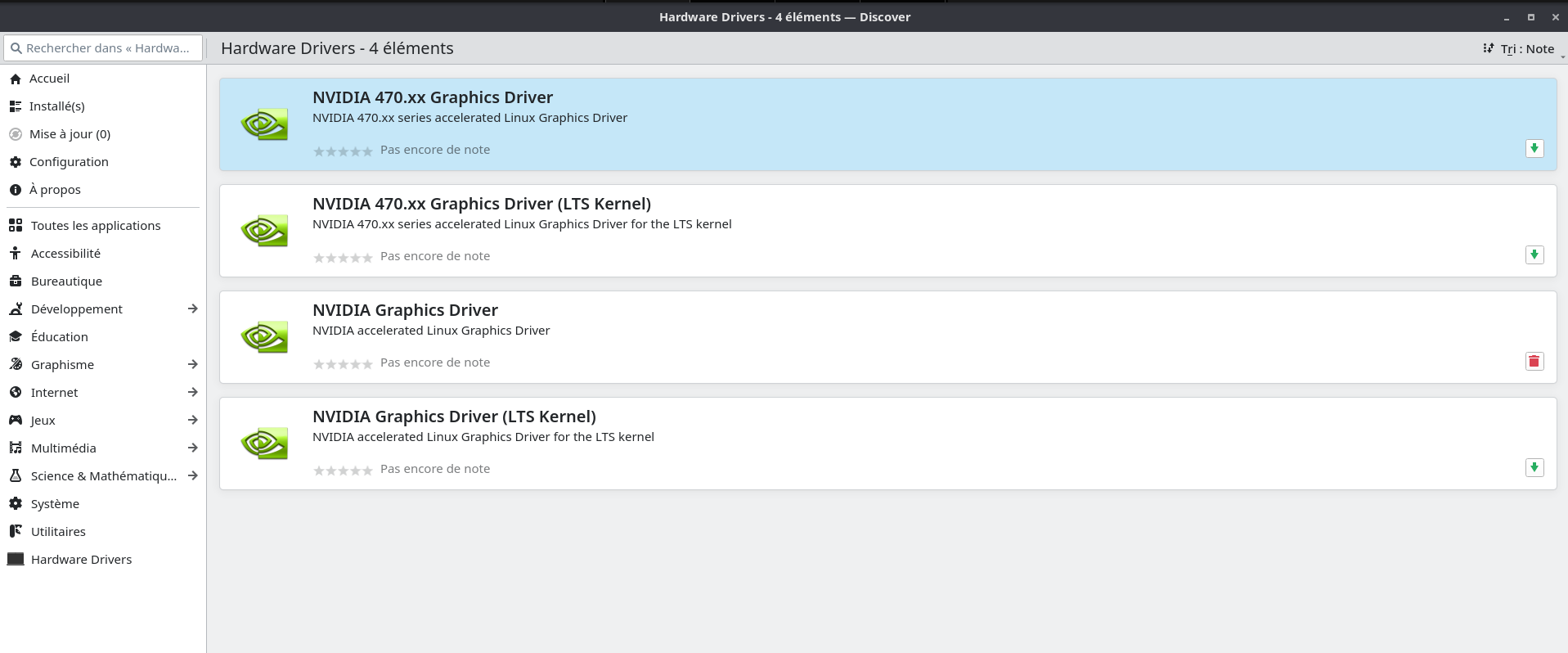Click the Accueil home icon in sidebar
The image size is (1568, 653).
[16, 79]
